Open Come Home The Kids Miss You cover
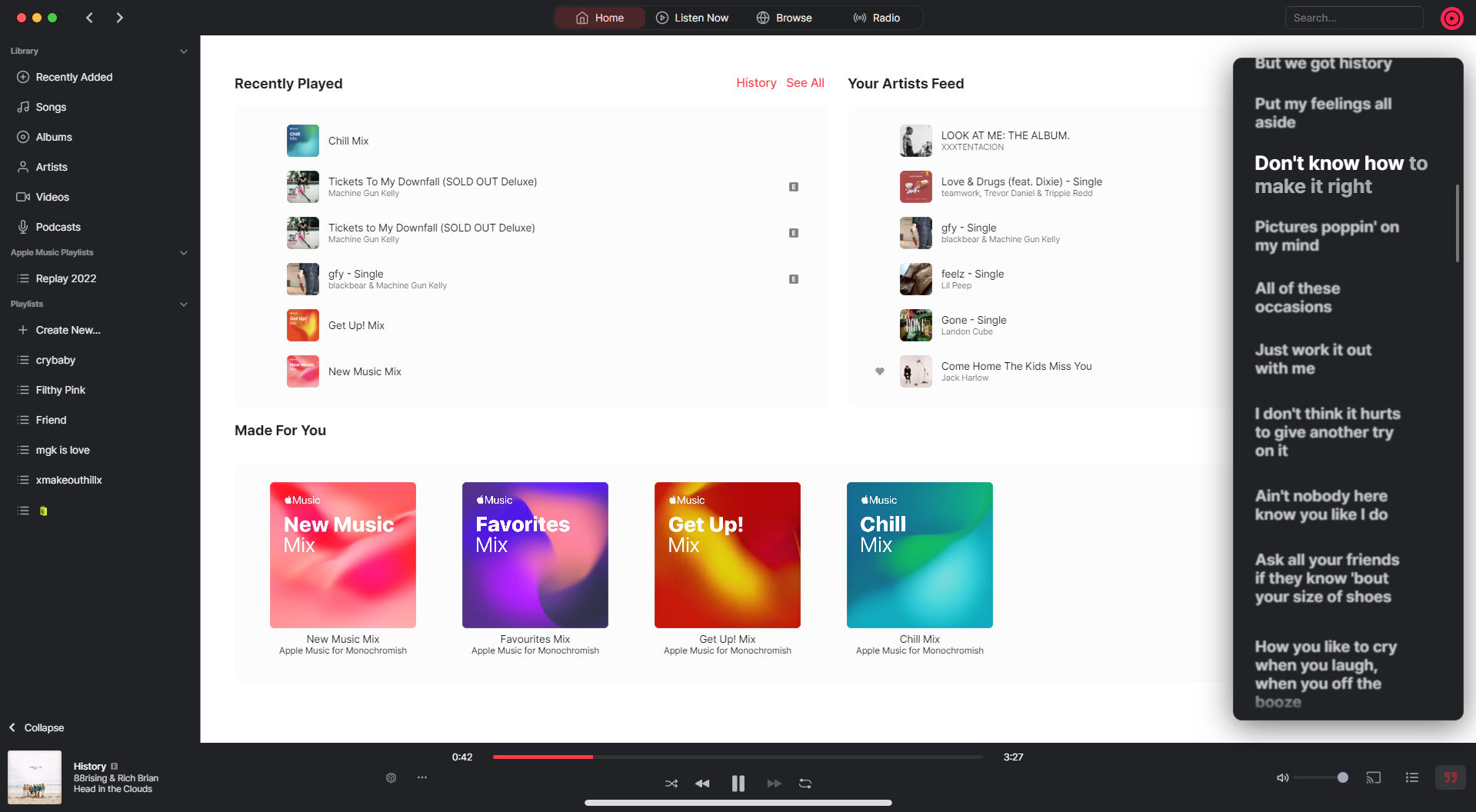 [916, 371]
